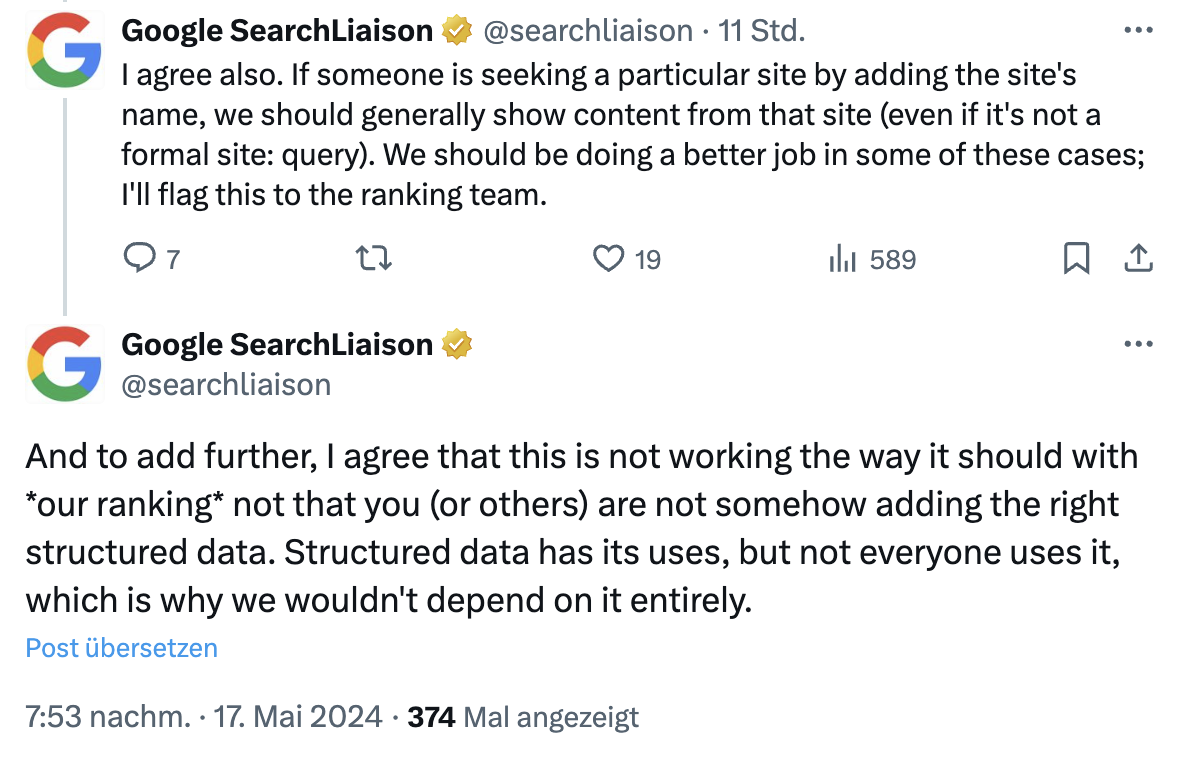Open the Google SearchLiaison name in the first tweet
The width and height of the screenshot is (1180, 766).
[x=277, y=32]
